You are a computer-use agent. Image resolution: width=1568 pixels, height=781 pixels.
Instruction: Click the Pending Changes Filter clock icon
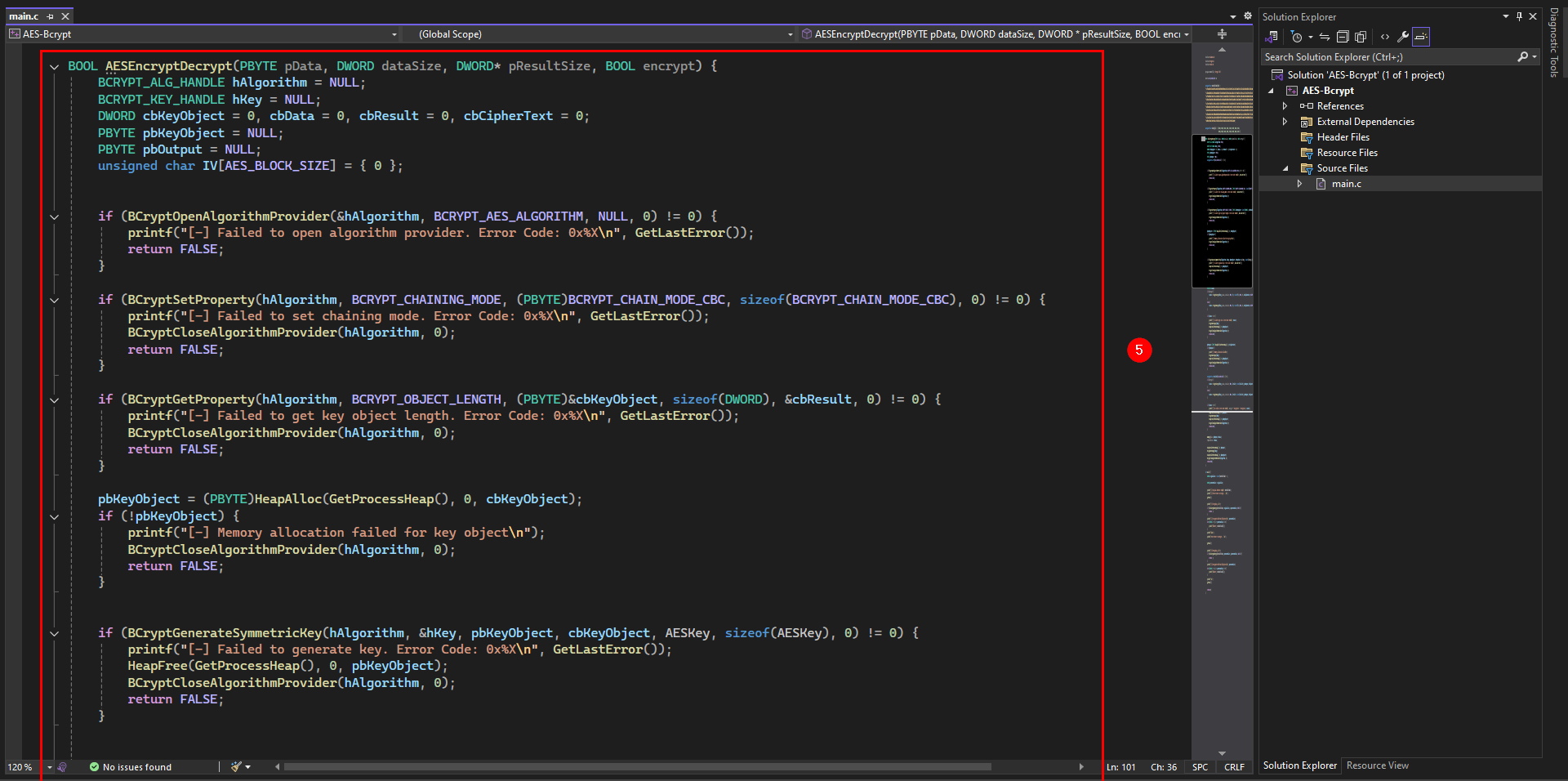(x=1296, y=37)
